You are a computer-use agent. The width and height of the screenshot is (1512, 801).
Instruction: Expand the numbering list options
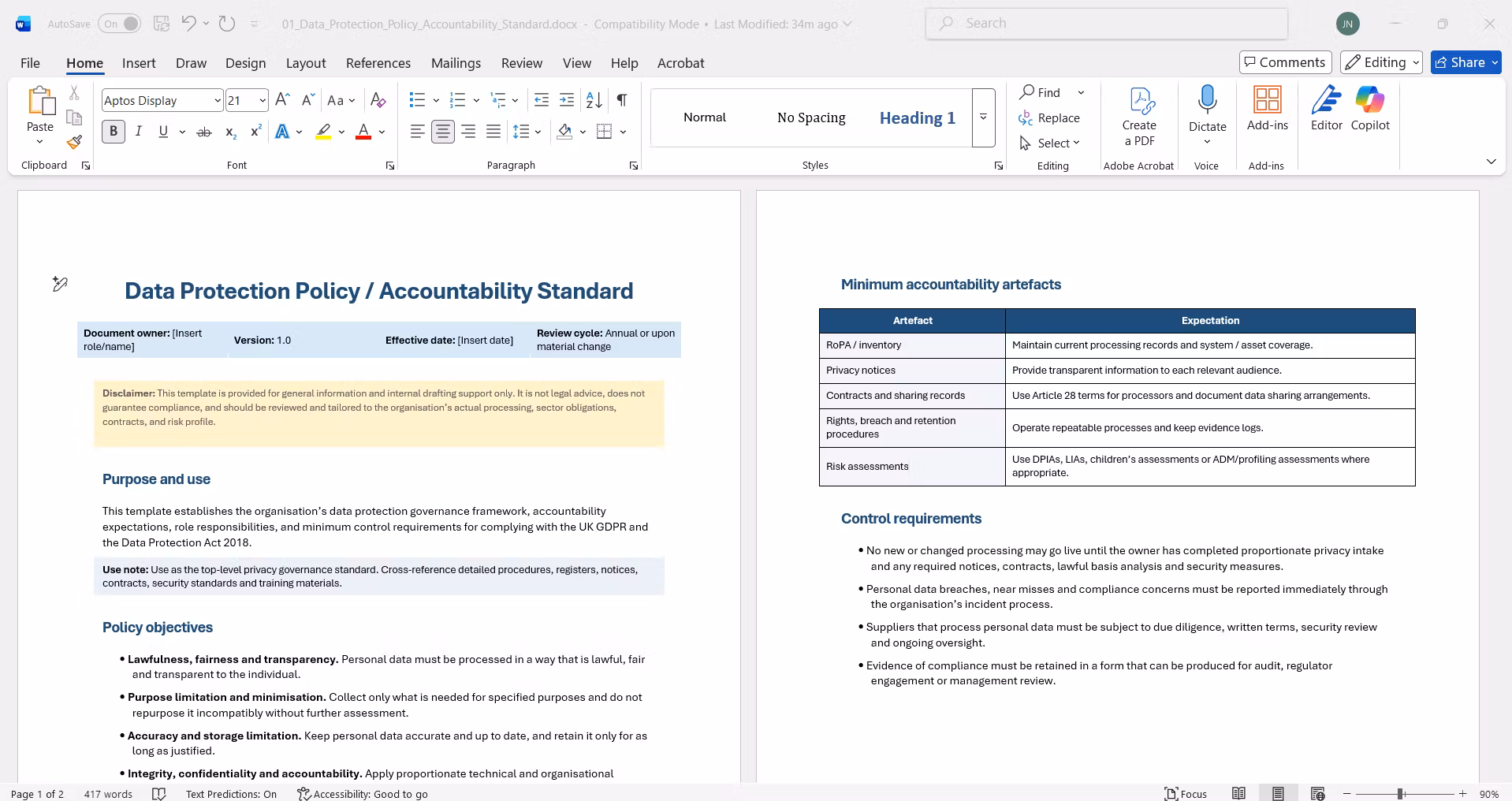[476, 100]
